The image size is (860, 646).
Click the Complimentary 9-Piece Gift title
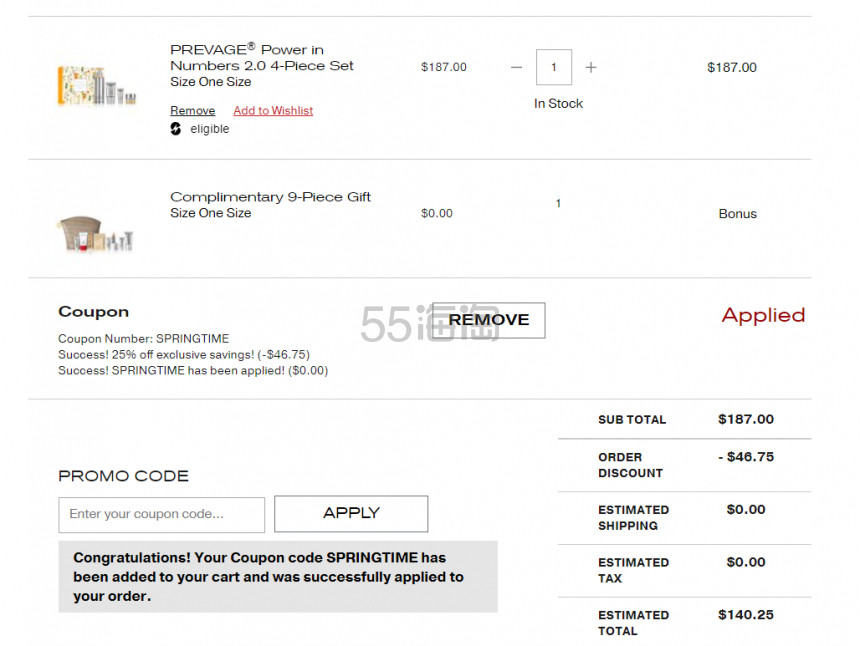point(270,197)
